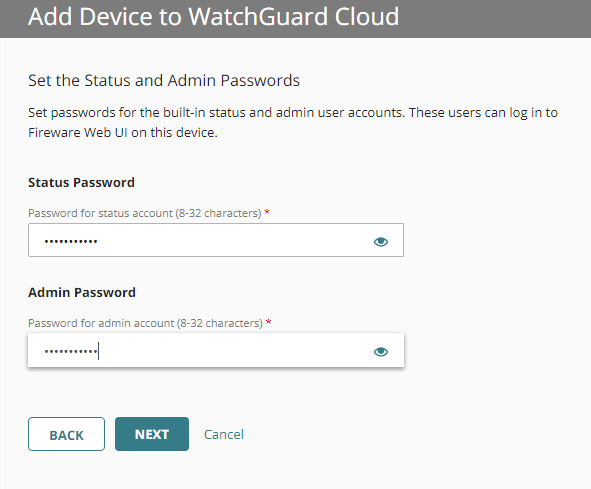Image resolution: width=591 pixels, height=489 pixels.
Task: Place cursor after dots in admin password box
Action: (x=99, y=351)
